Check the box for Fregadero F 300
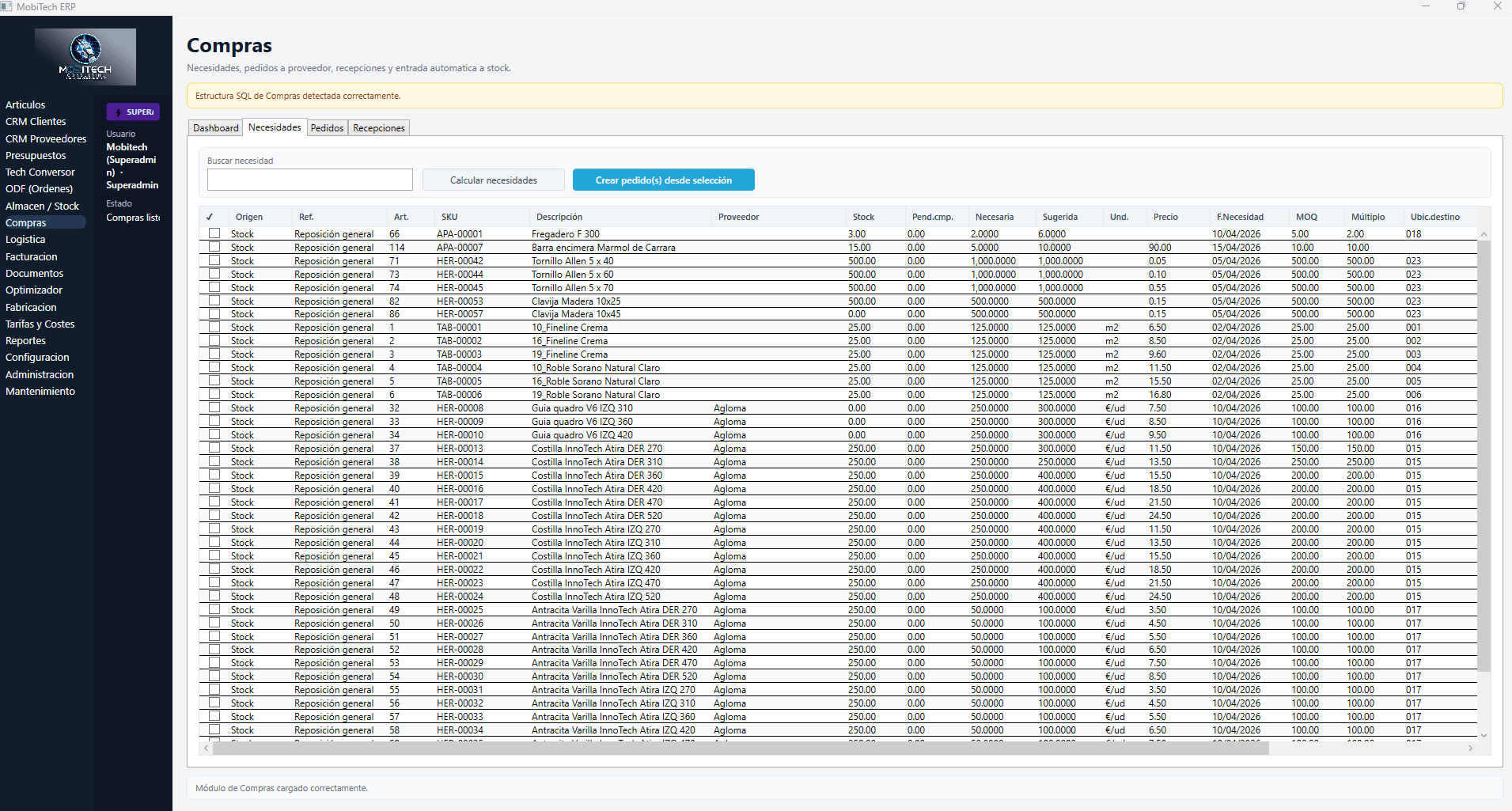1512x811 pixels. coord(214,233)
